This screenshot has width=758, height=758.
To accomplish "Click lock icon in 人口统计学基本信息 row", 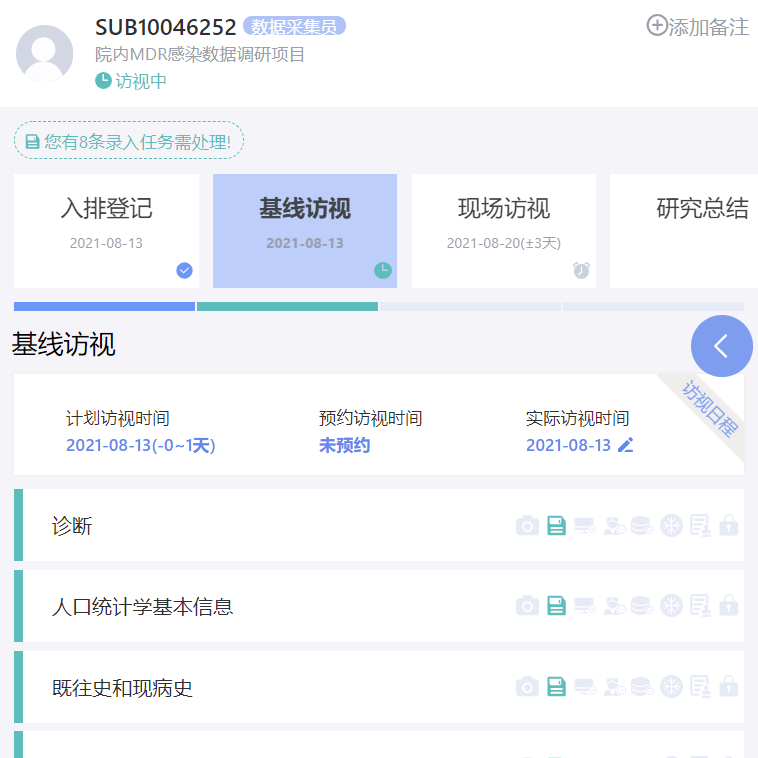I will (x=729, y=606).
